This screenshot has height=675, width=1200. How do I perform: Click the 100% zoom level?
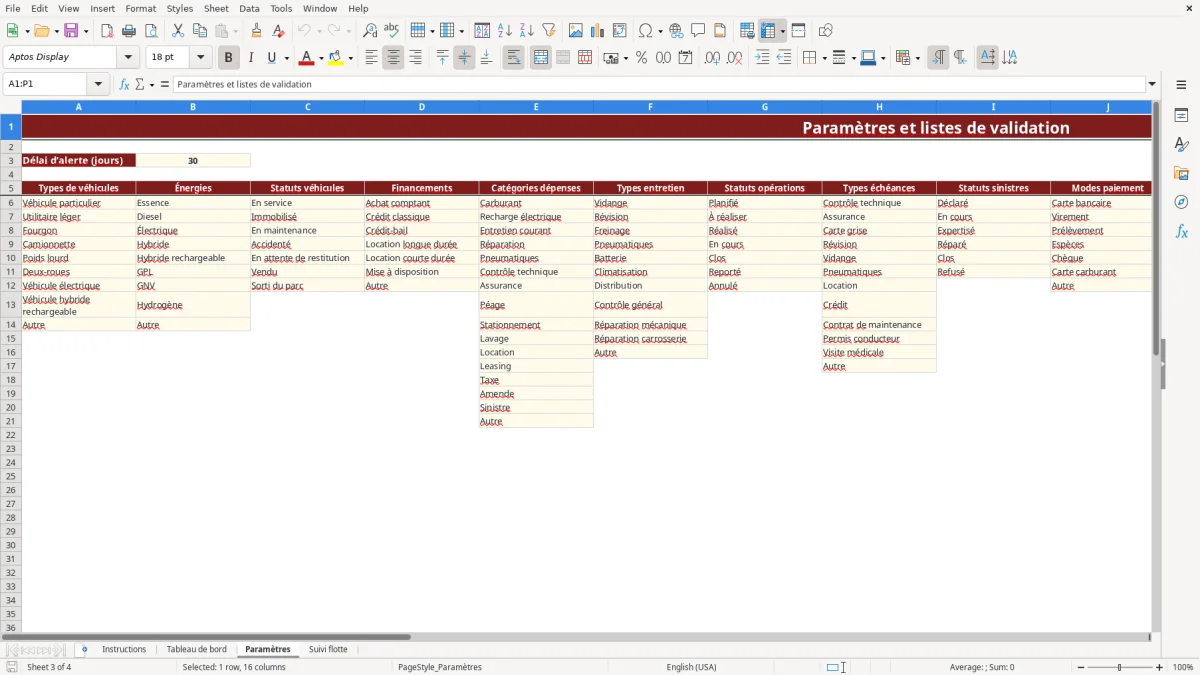tap(1183, 667)
